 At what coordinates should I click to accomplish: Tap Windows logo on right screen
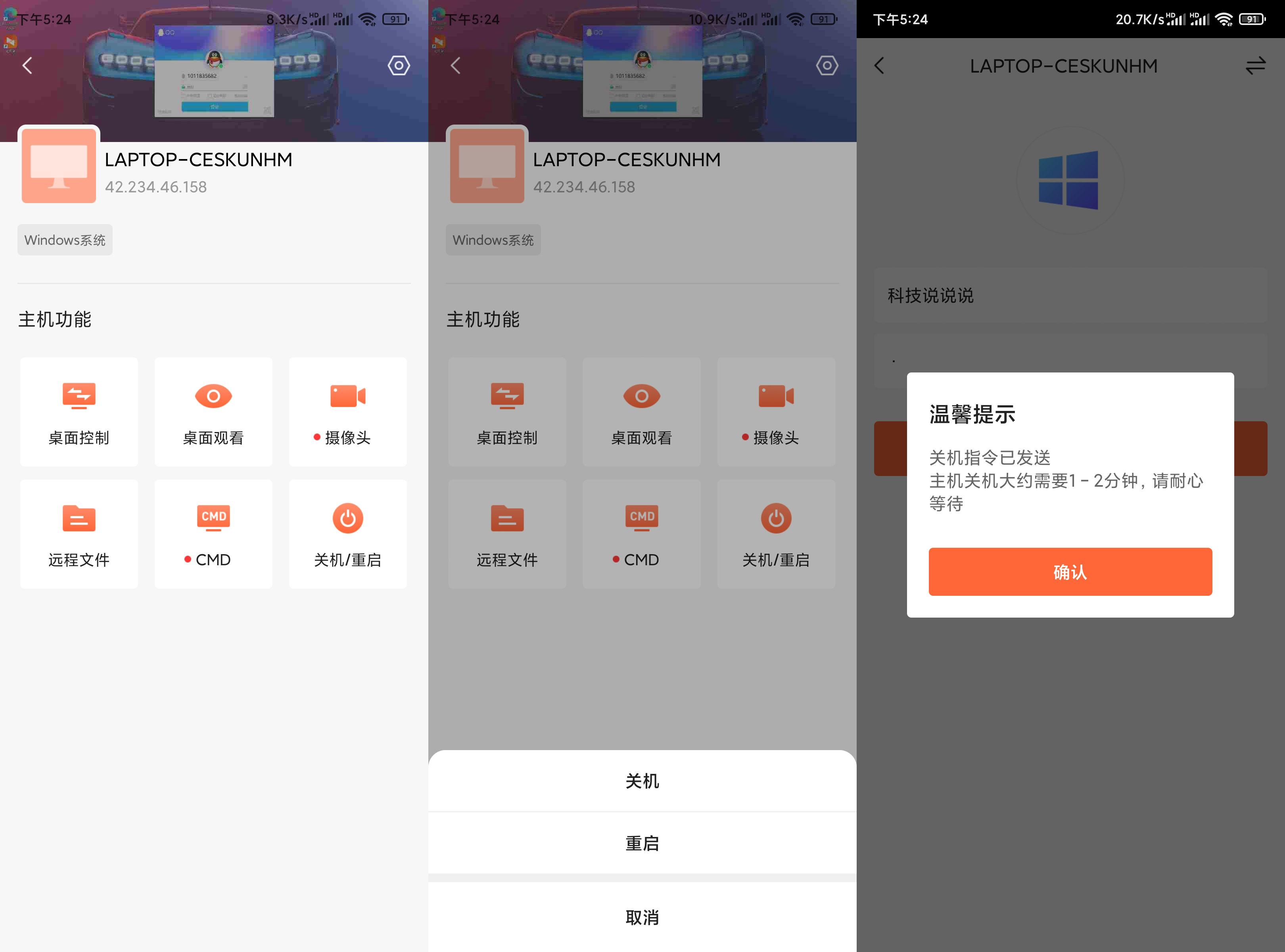pyautogui.click(x=1068, y=180)
